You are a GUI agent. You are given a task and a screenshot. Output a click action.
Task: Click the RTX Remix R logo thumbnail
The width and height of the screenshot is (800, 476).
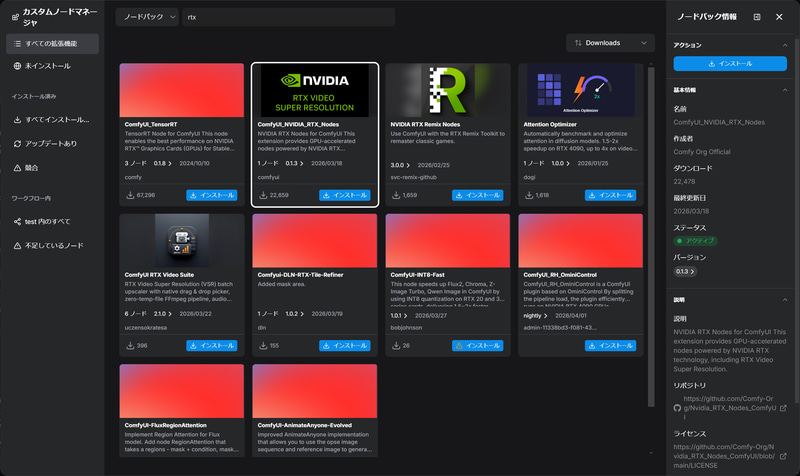click(x=447, y=90)
